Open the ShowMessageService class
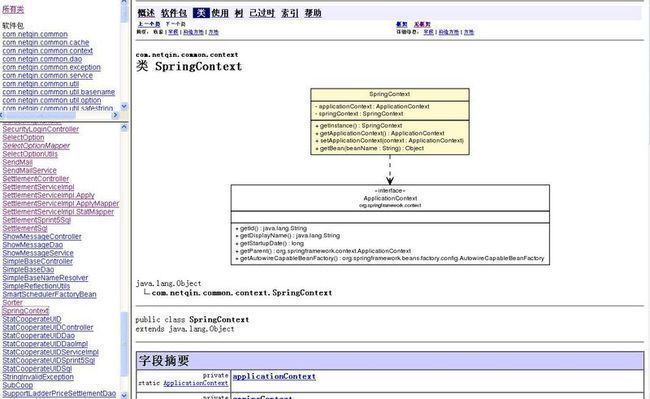This screenshot has width=650, height=399. coord(38,254)
